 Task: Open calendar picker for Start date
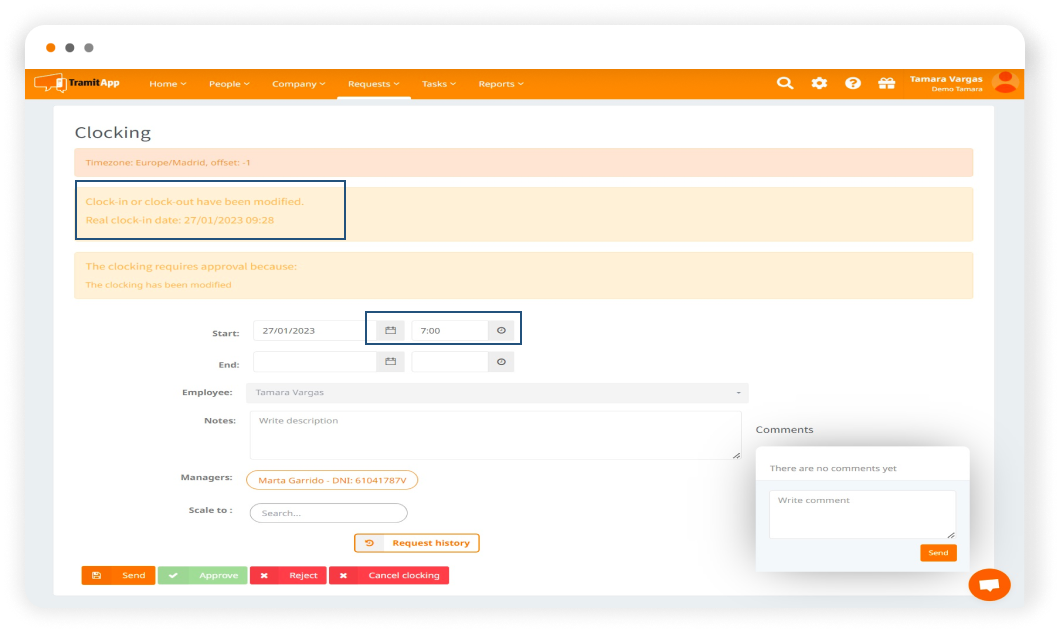[391, 330]
